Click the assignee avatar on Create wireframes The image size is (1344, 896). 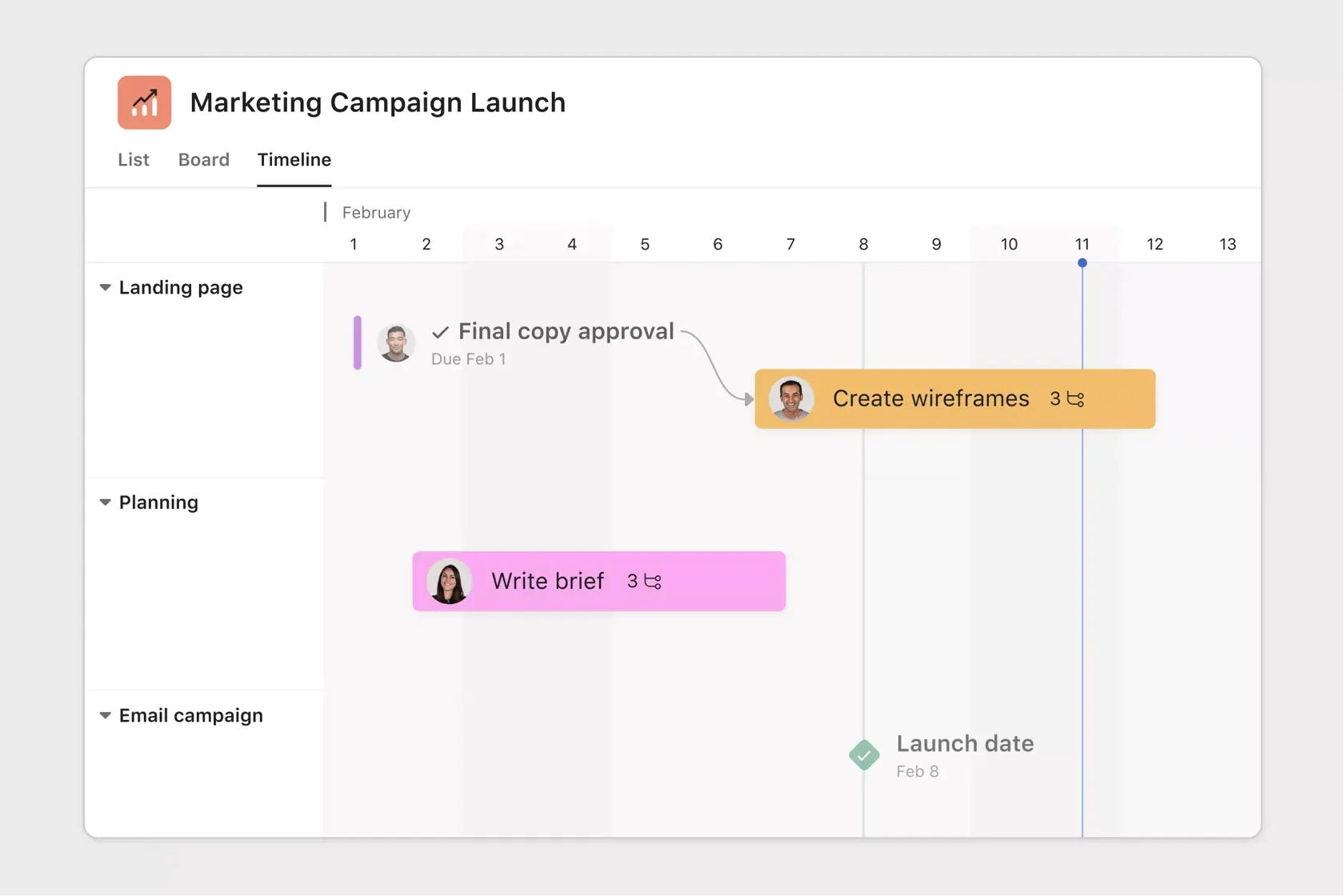pos(791,399)
